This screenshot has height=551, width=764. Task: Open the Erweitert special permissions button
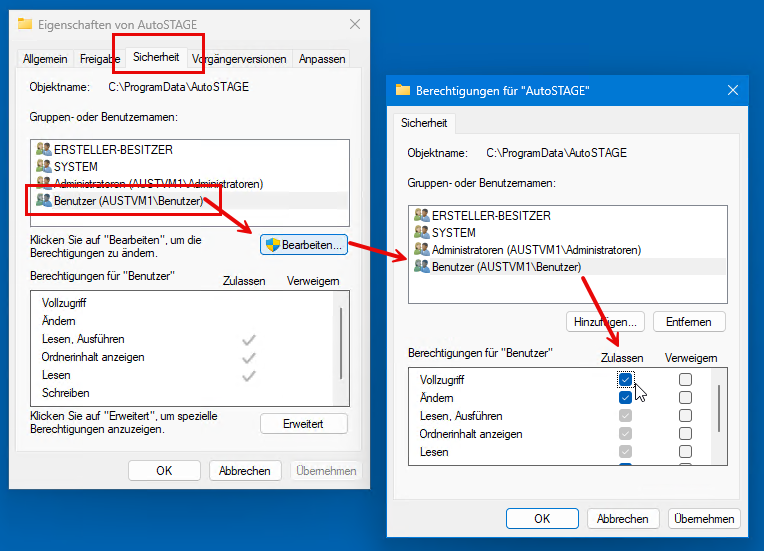[303, 423]
